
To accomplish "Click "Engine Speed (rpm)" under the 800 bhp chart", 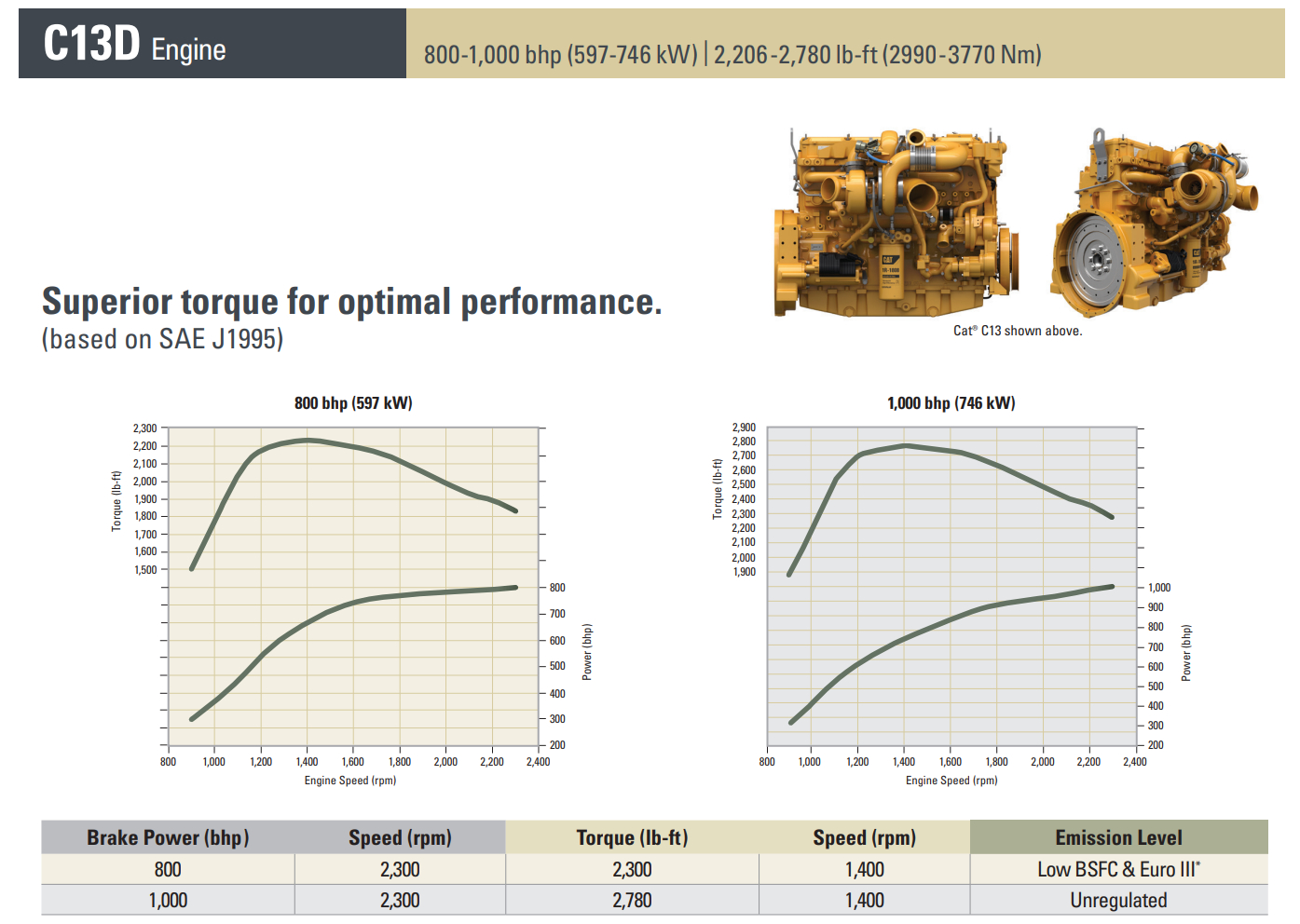I will (350, 781).
